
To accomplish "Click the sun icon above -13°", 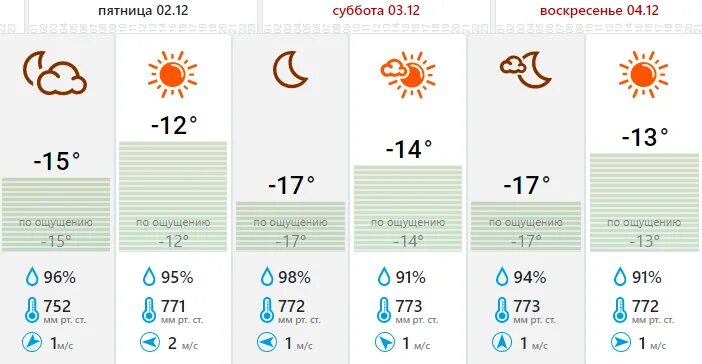I will (644, 74).
